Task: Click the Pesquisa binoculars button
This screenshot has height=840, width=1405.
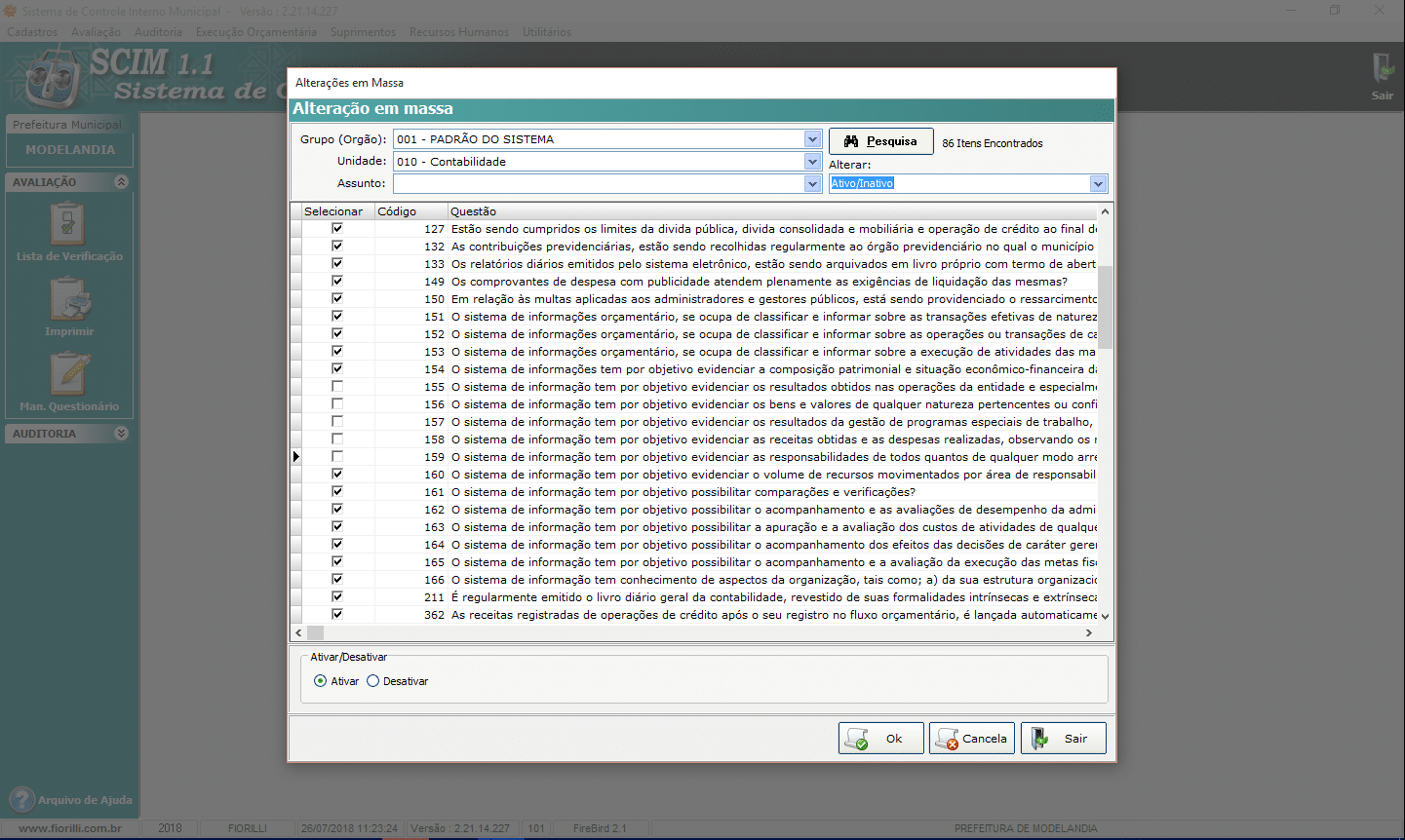Action: [x=880, y=141]
